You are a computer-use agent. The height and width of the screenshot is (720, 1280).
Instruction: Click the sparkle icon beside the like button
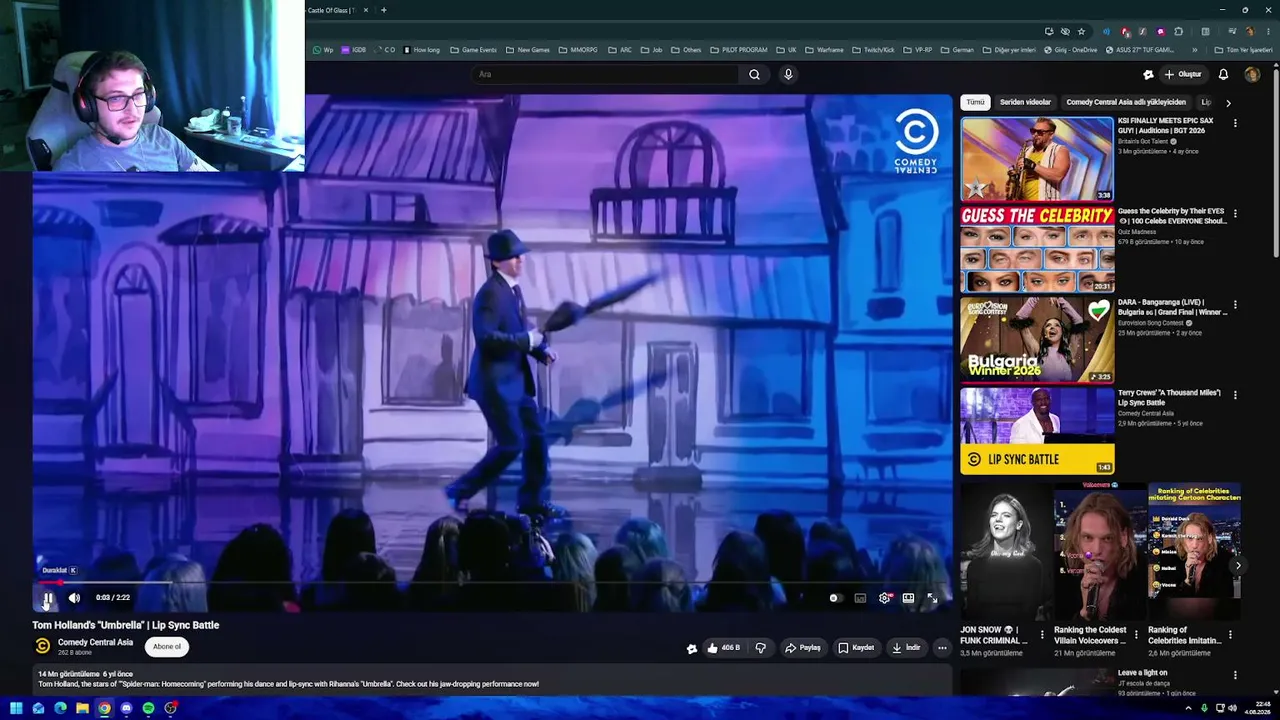point(691,648)
